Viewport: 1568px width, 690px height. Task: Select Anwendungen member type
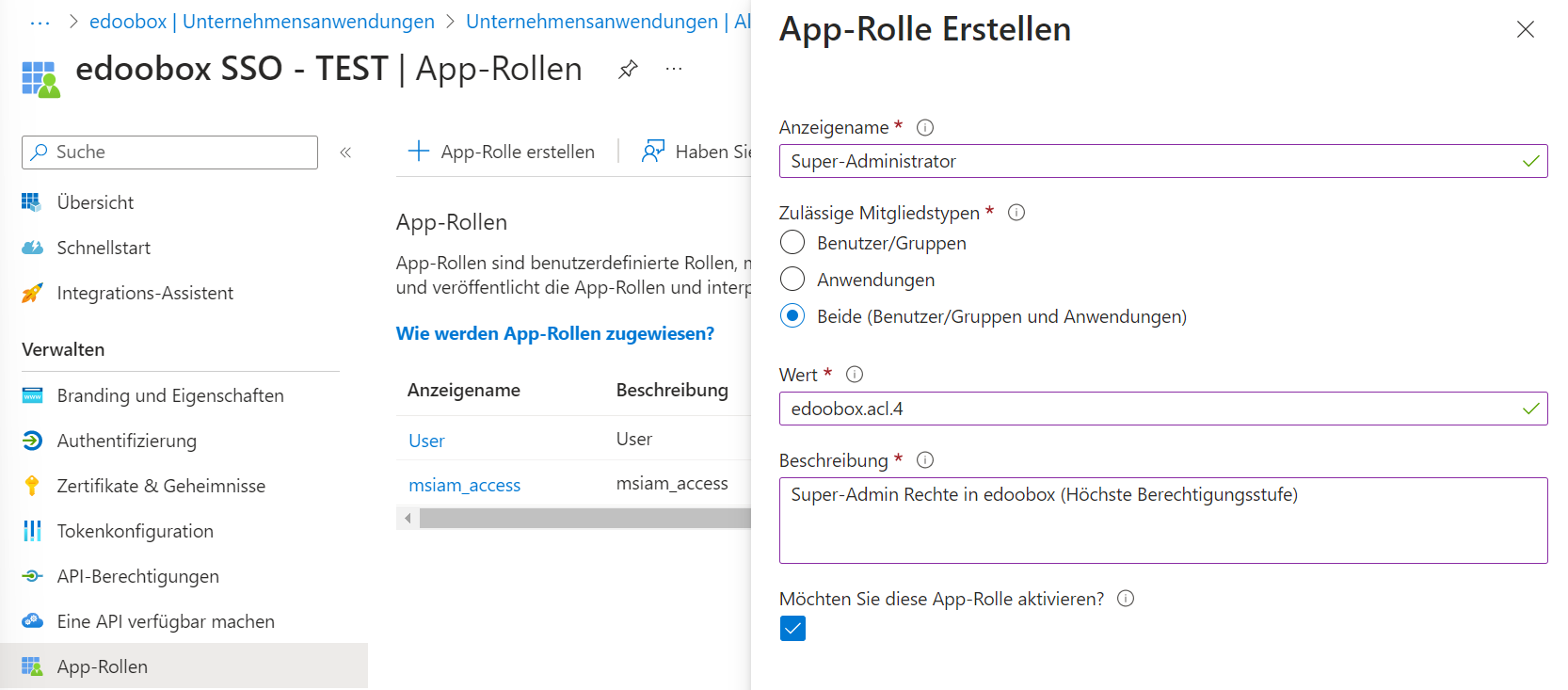coord(792,280)
